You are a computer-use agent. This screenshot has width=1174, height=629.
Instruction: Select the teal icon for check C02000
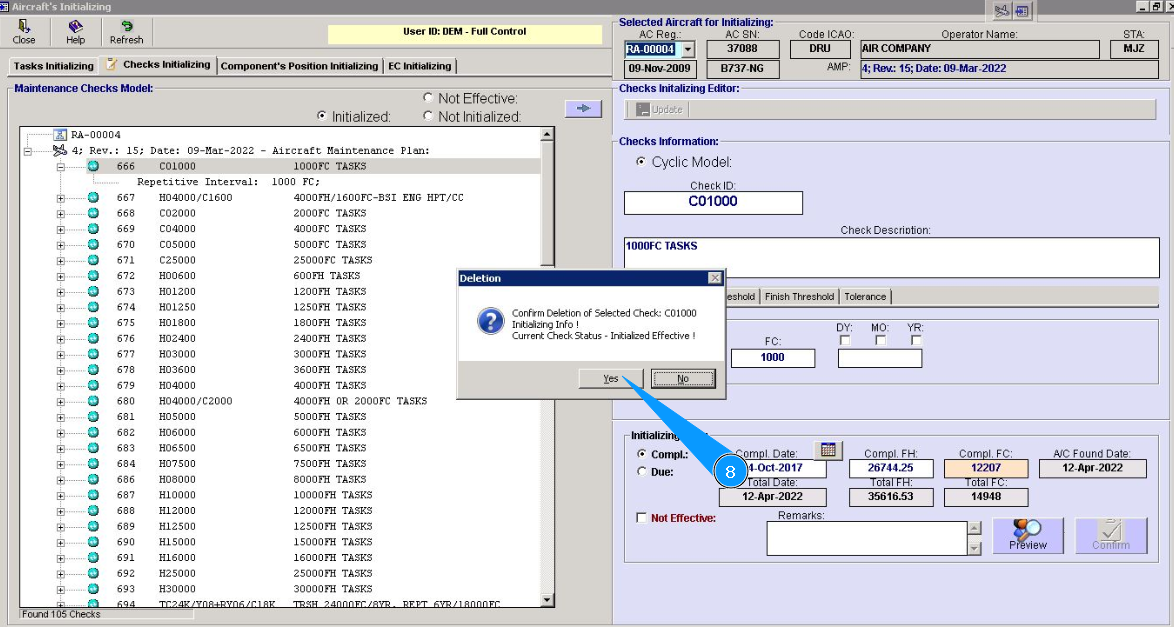(93, 213)
